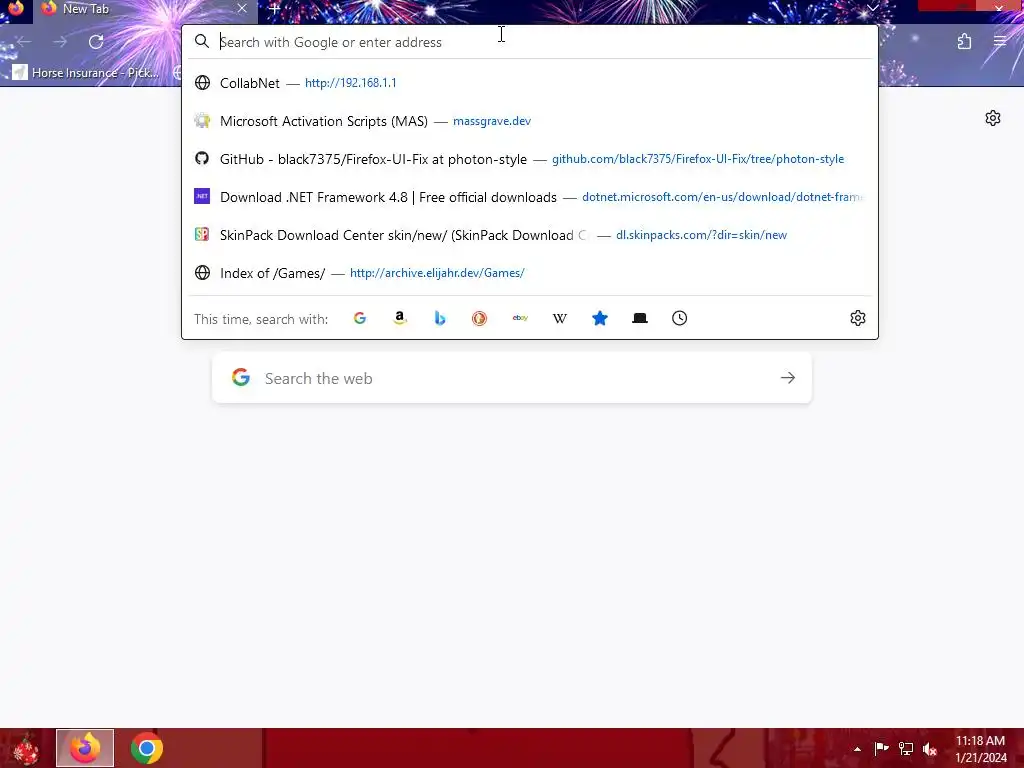The image size is (1024, 768).
Task: Open the network tray icon
Action: pyautogui.click(x=906, y=749)
